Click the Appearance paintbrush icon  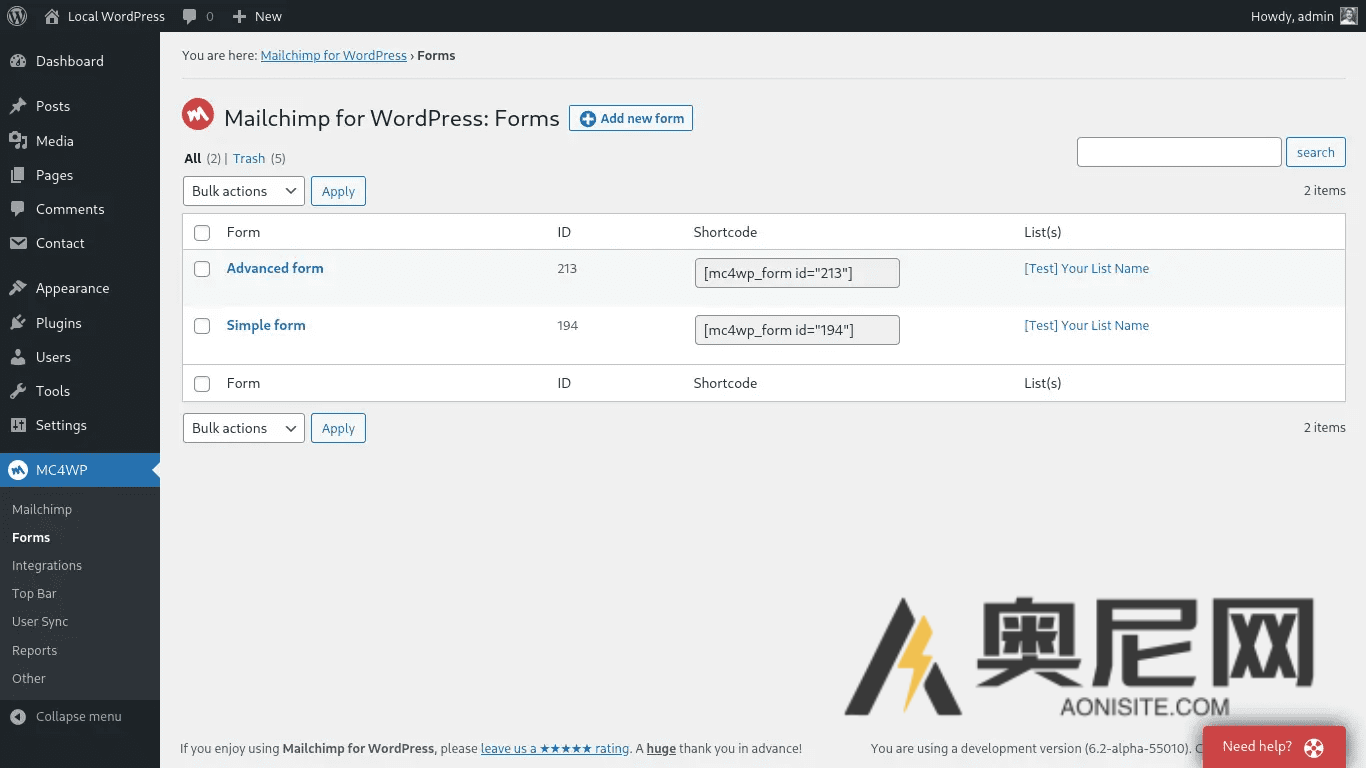point(18,288)
